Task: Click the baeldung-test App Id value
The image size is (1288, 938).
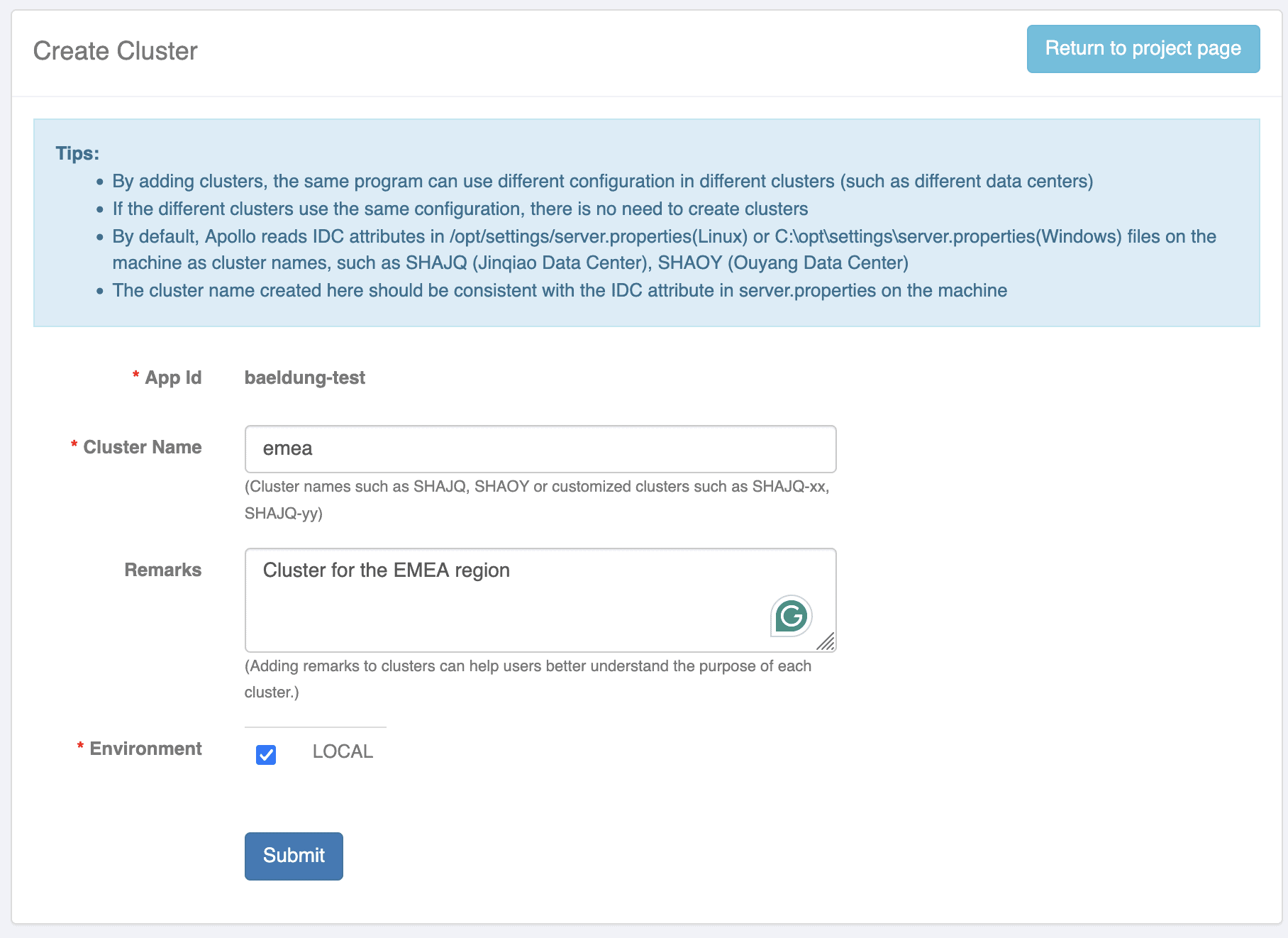Action: [305, 377]
